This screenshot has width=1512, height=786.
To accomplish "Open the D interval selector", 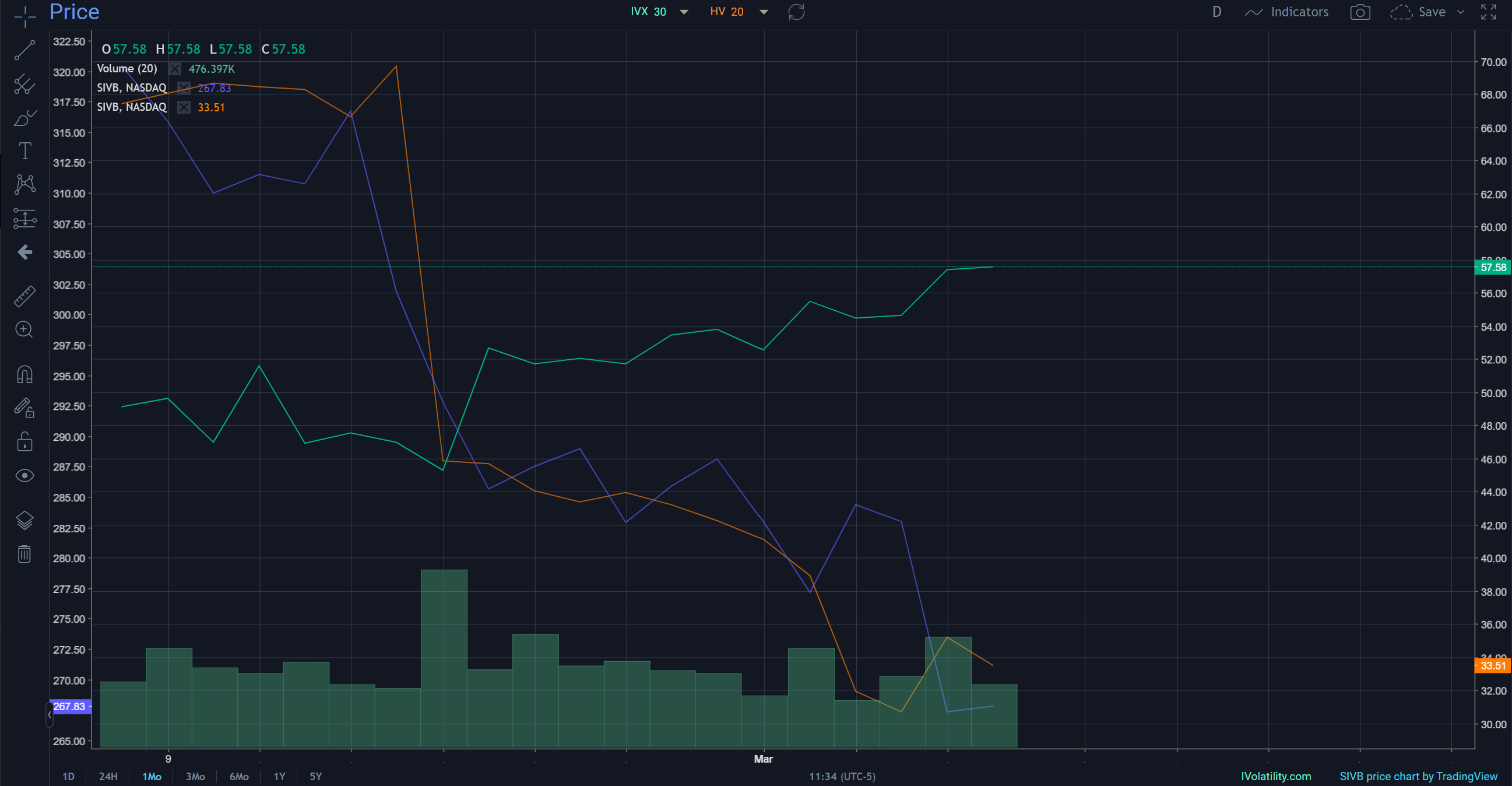I will coord(1216,12).
